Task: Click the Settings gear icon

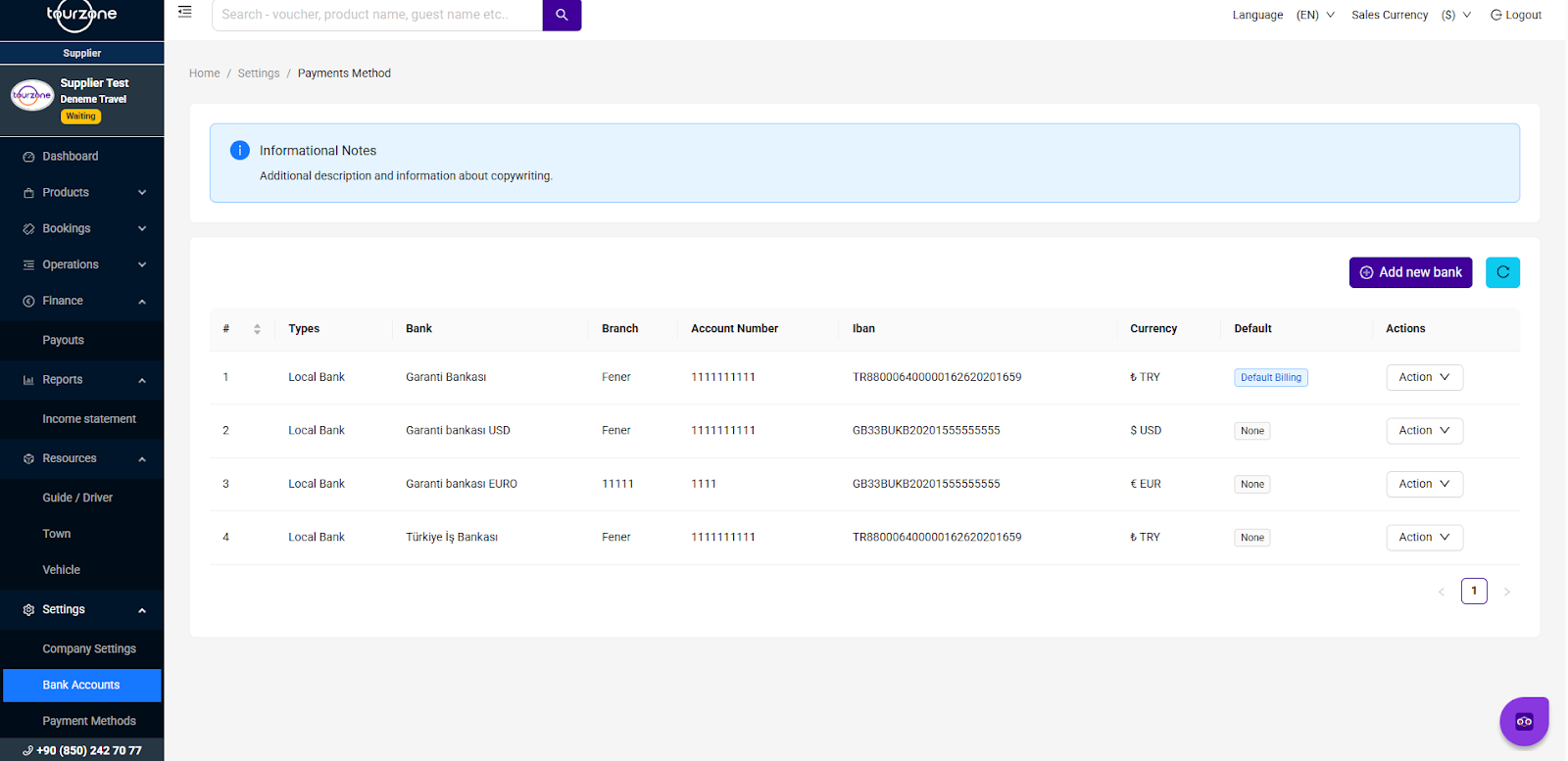Action: (28, 610)
